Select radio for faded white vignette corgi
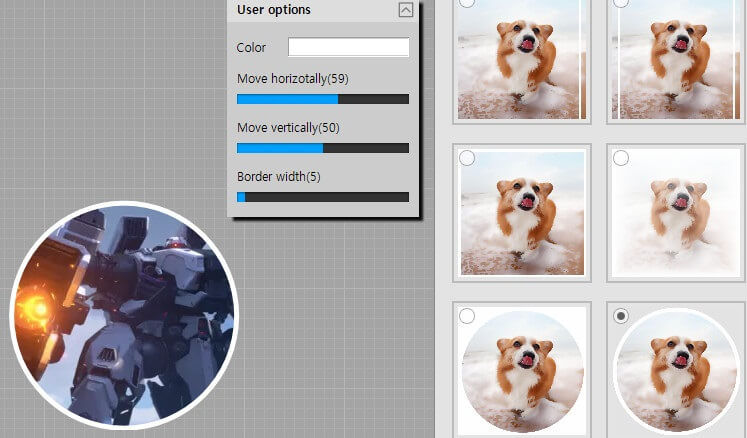Image resolution: width=747 pixels, height=438 pixels. point(621,158)
